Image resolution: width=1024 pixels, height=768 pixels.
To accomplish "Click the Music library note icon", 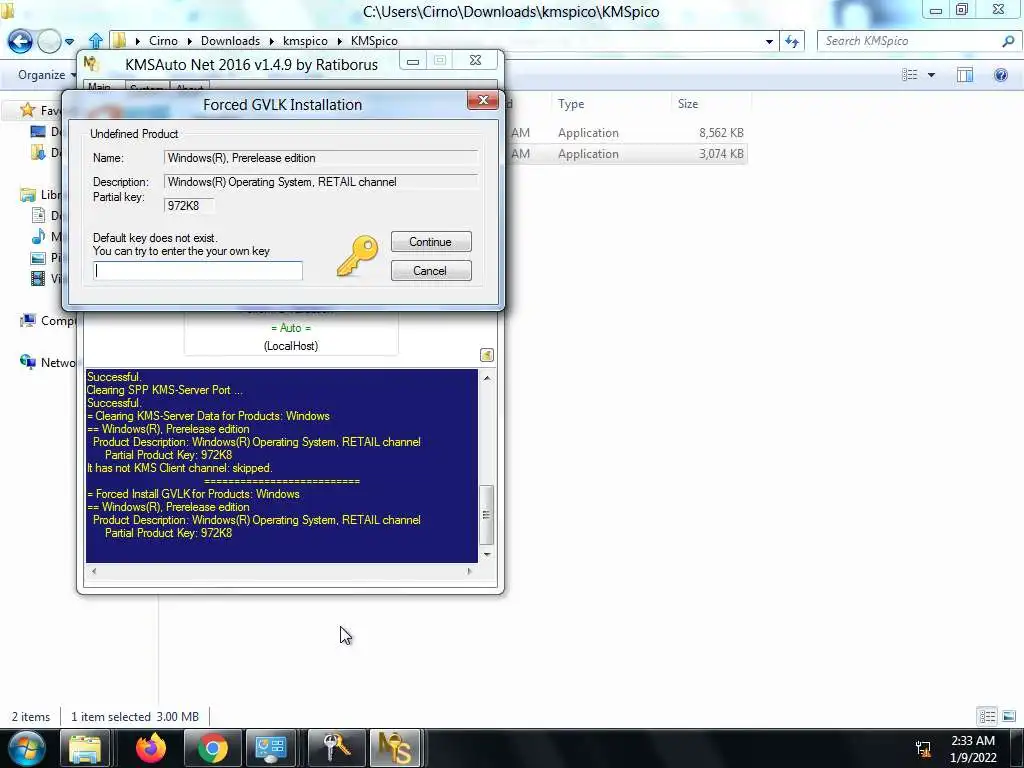I will point(38,236).
